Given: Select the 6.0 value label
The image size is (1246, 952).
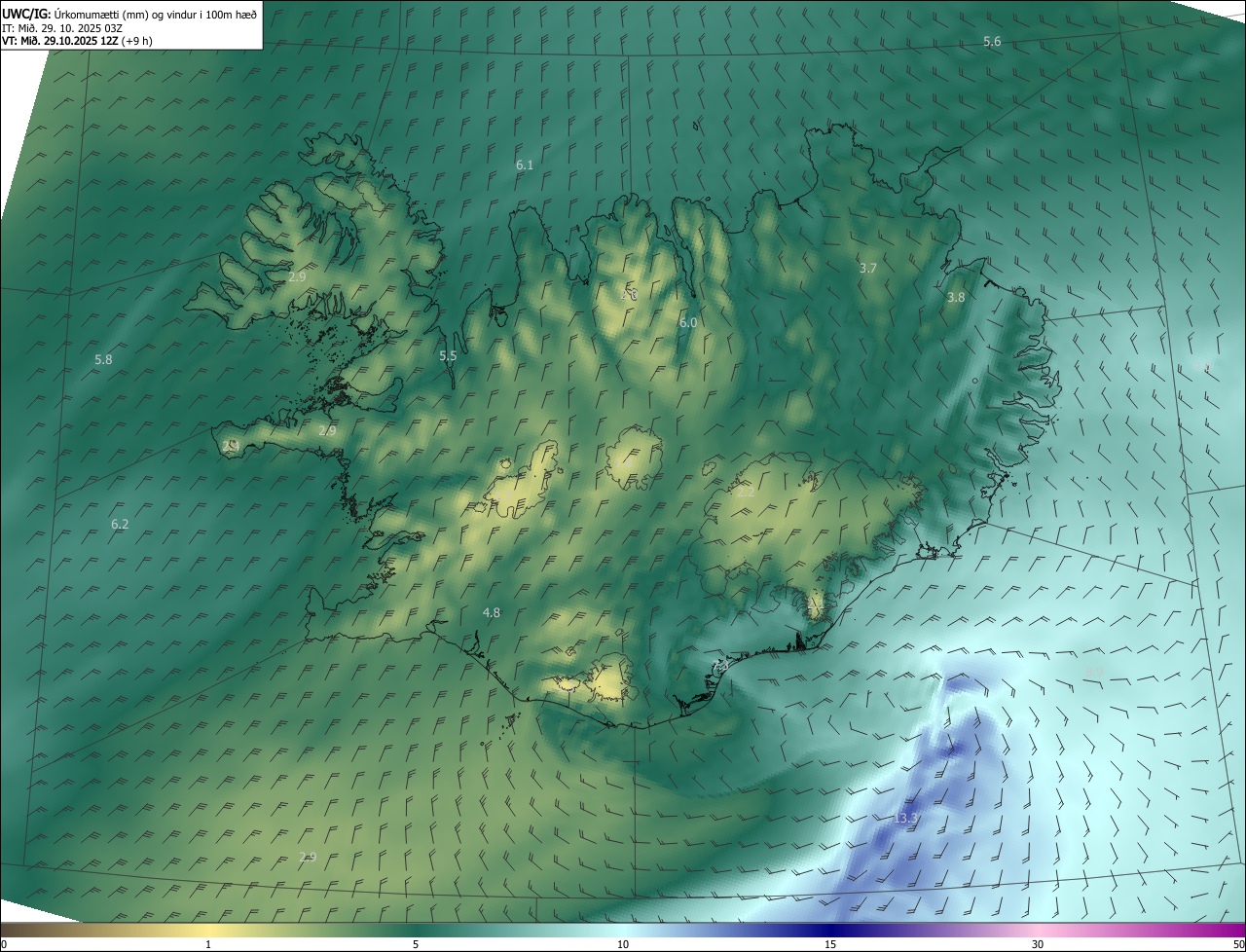Looking at the screenshot, I should tap(688, 322).
